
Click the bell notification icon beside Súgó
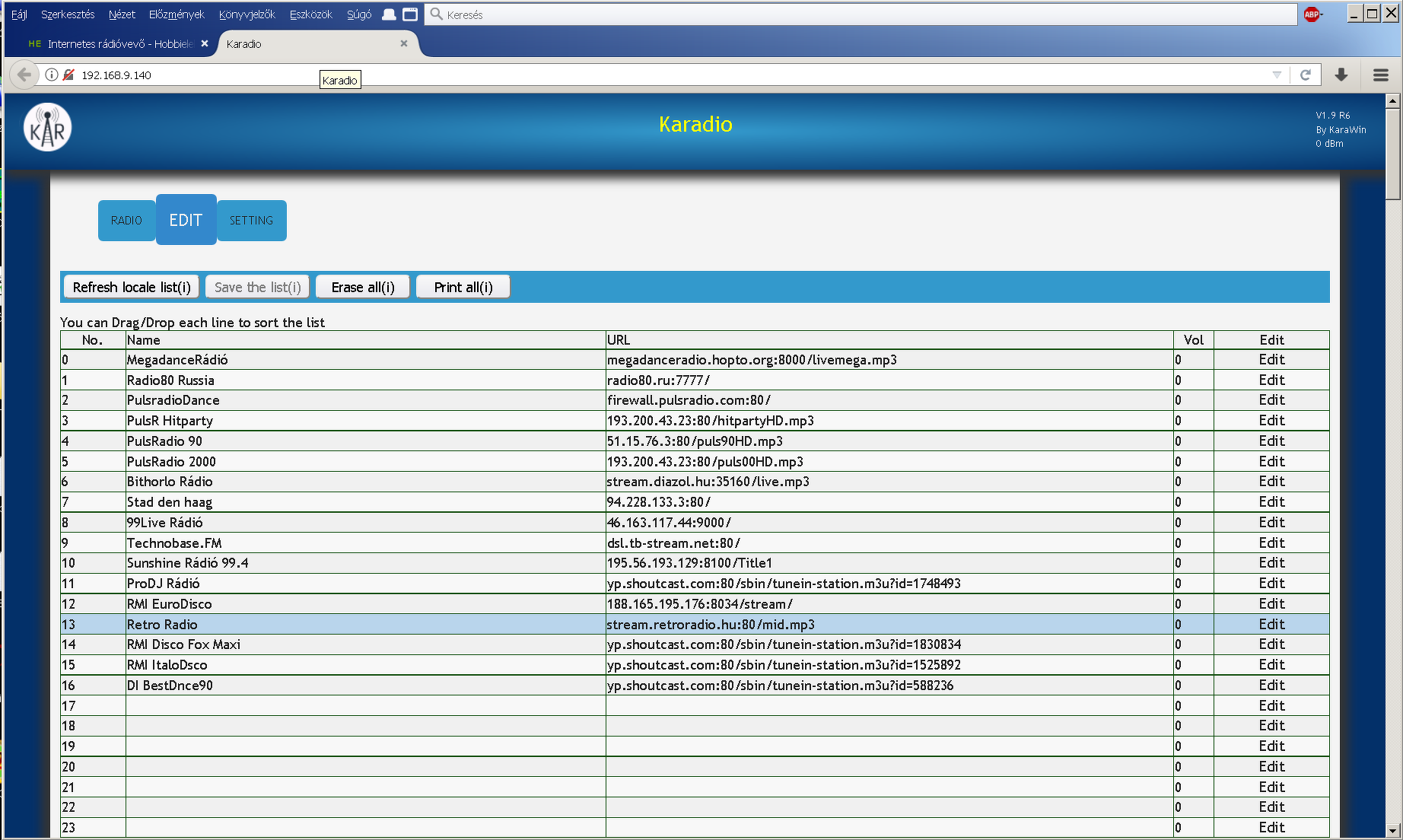(389, 14)
